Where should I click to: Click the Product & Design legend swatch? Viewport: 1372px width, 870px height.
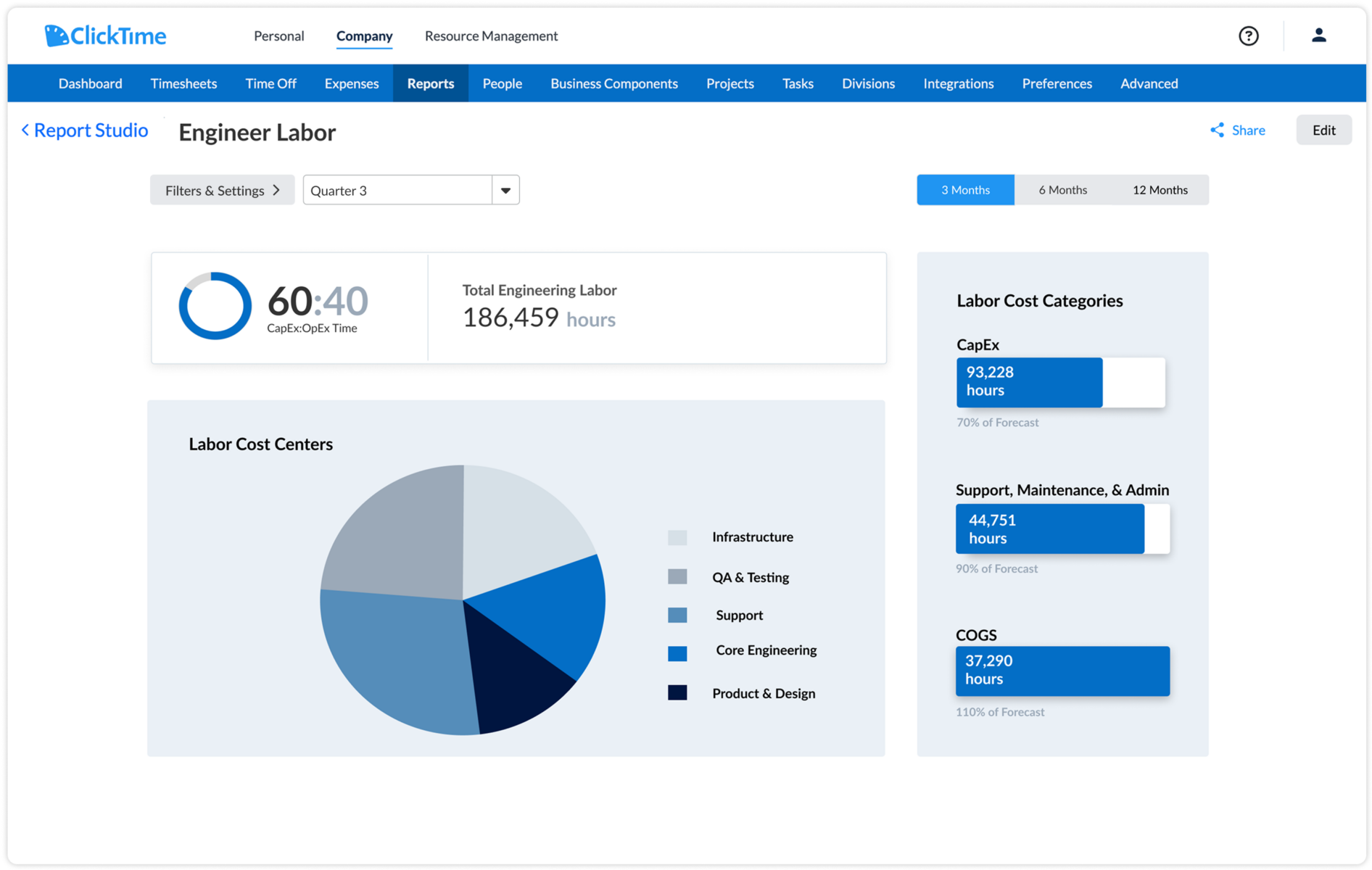point(677,693)
